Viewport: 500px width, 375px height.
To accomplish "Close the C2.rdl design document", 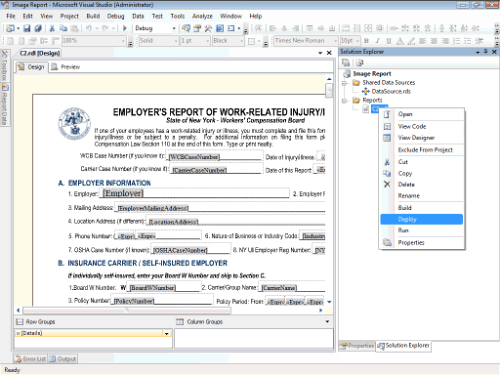I will tap(329, 53).
